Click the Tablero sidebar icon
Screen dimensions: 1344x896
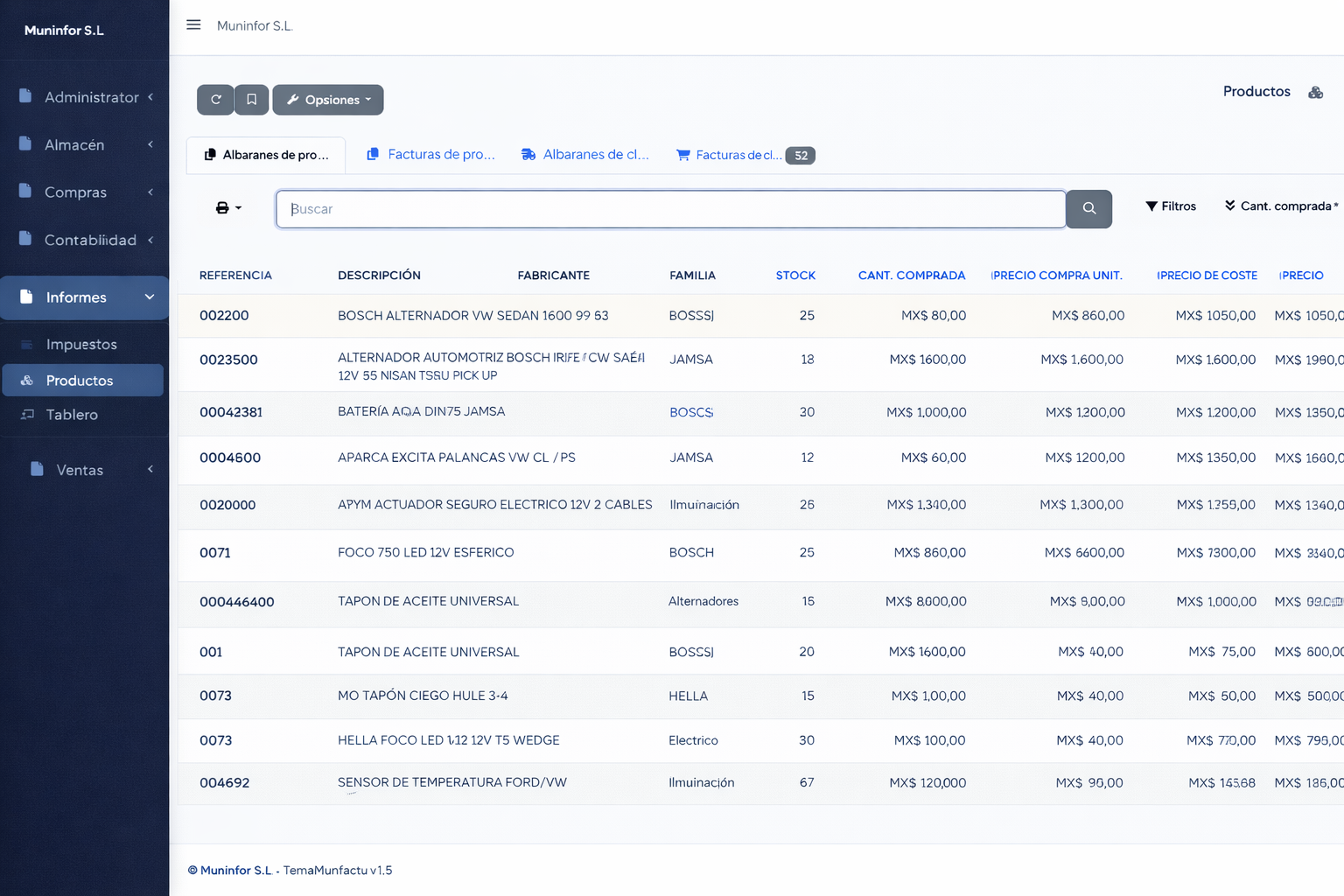point(28,415)
